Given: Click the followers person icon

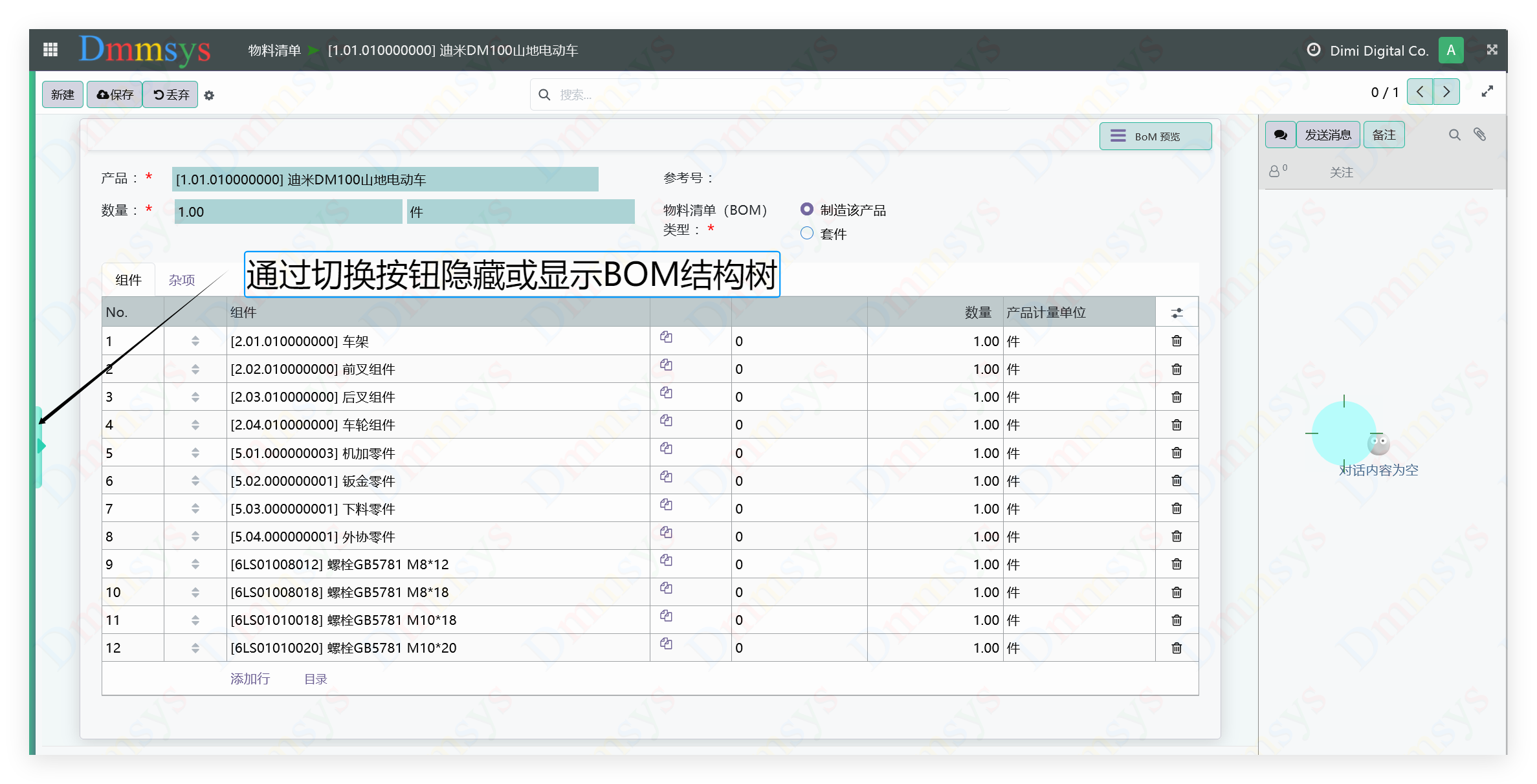Looking at the screenshot, I should [x=1274, y=171].
